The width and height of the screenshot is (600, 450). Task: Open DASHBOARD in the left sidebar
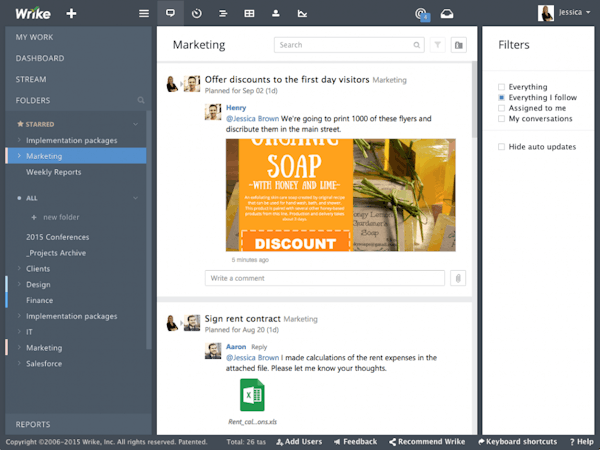(x=40, y=58)
